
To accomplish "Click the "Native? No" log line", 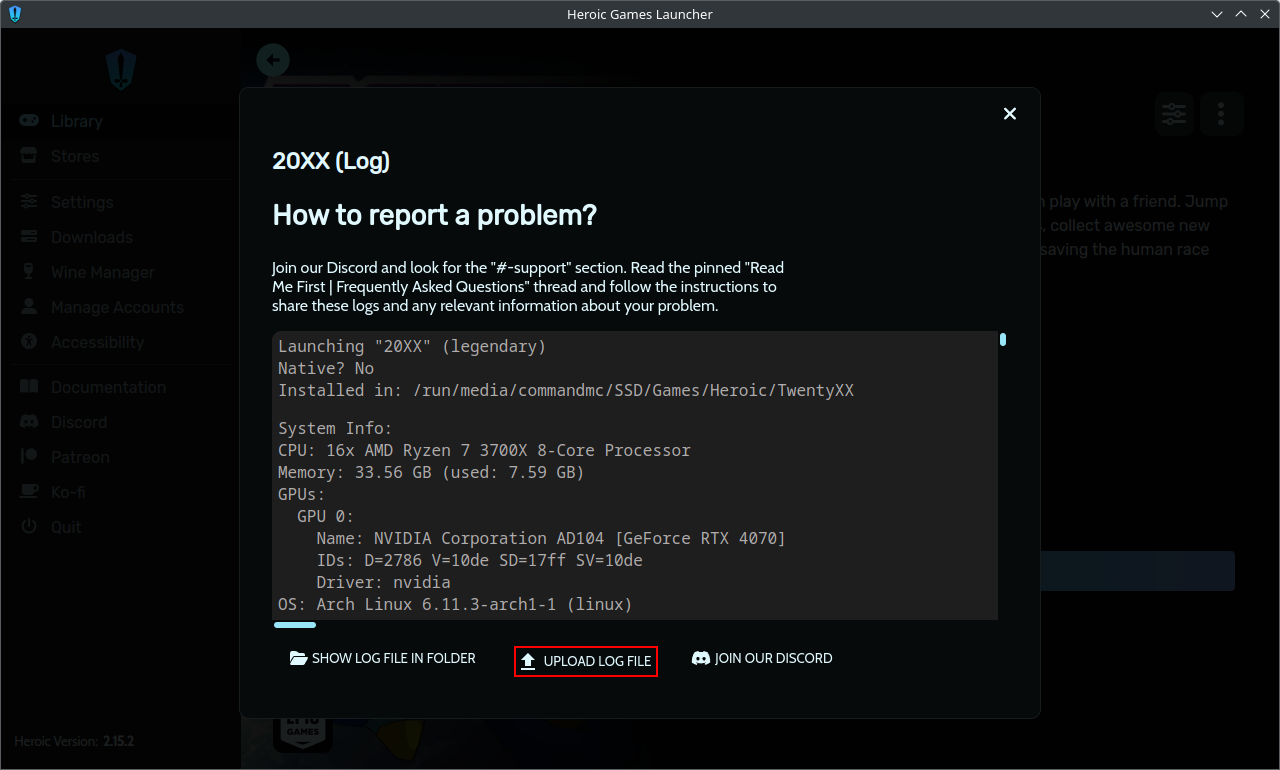I will pos(326,368).
